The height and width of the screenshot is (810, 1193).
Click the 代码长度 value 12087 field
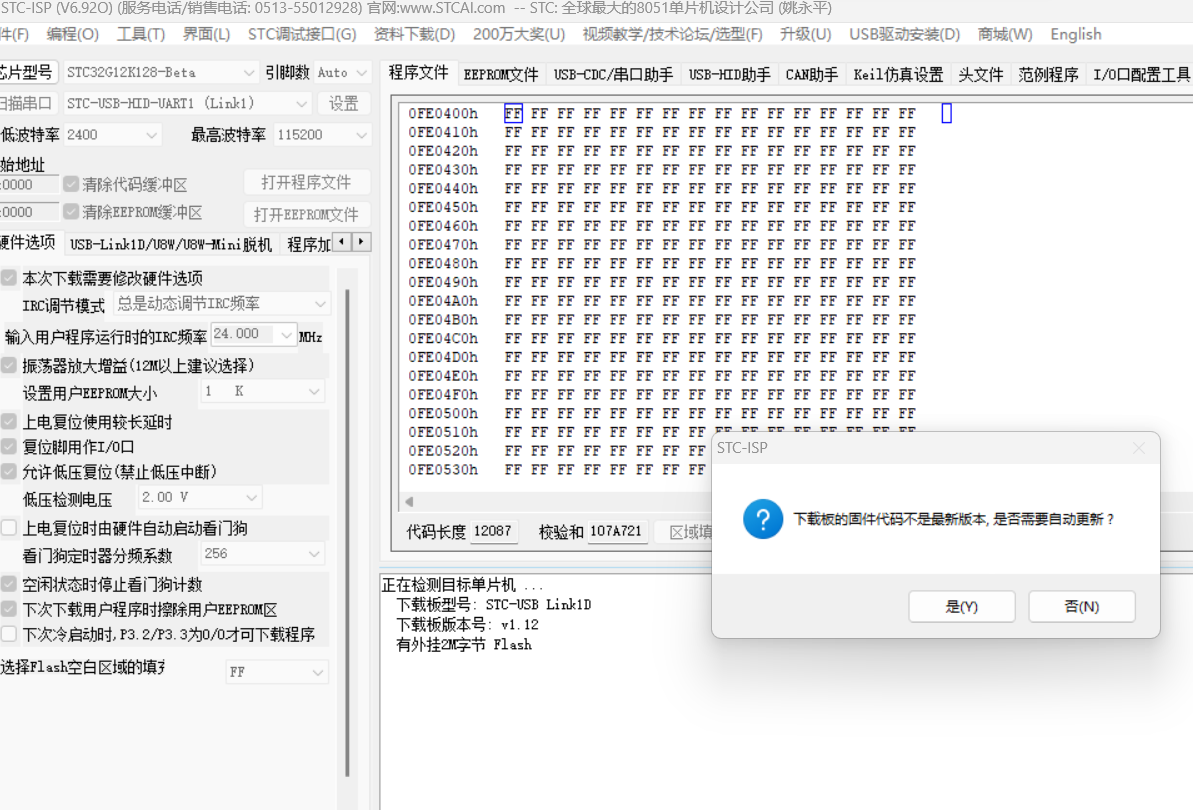493,531
